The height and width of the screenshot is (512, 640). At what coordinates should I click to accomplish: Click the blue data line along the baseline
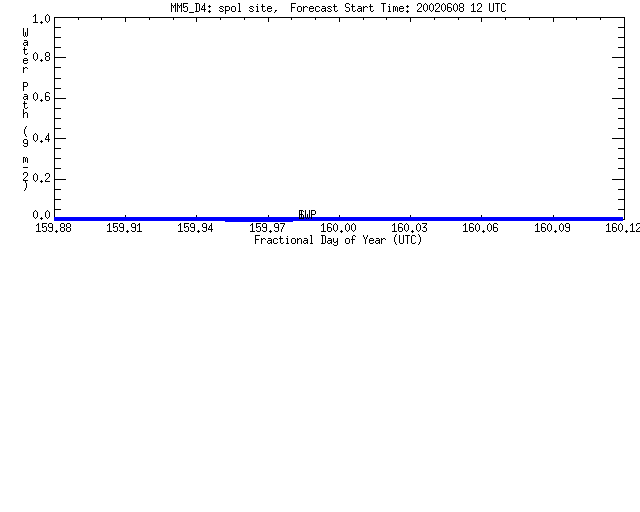(x=338, y=219)
